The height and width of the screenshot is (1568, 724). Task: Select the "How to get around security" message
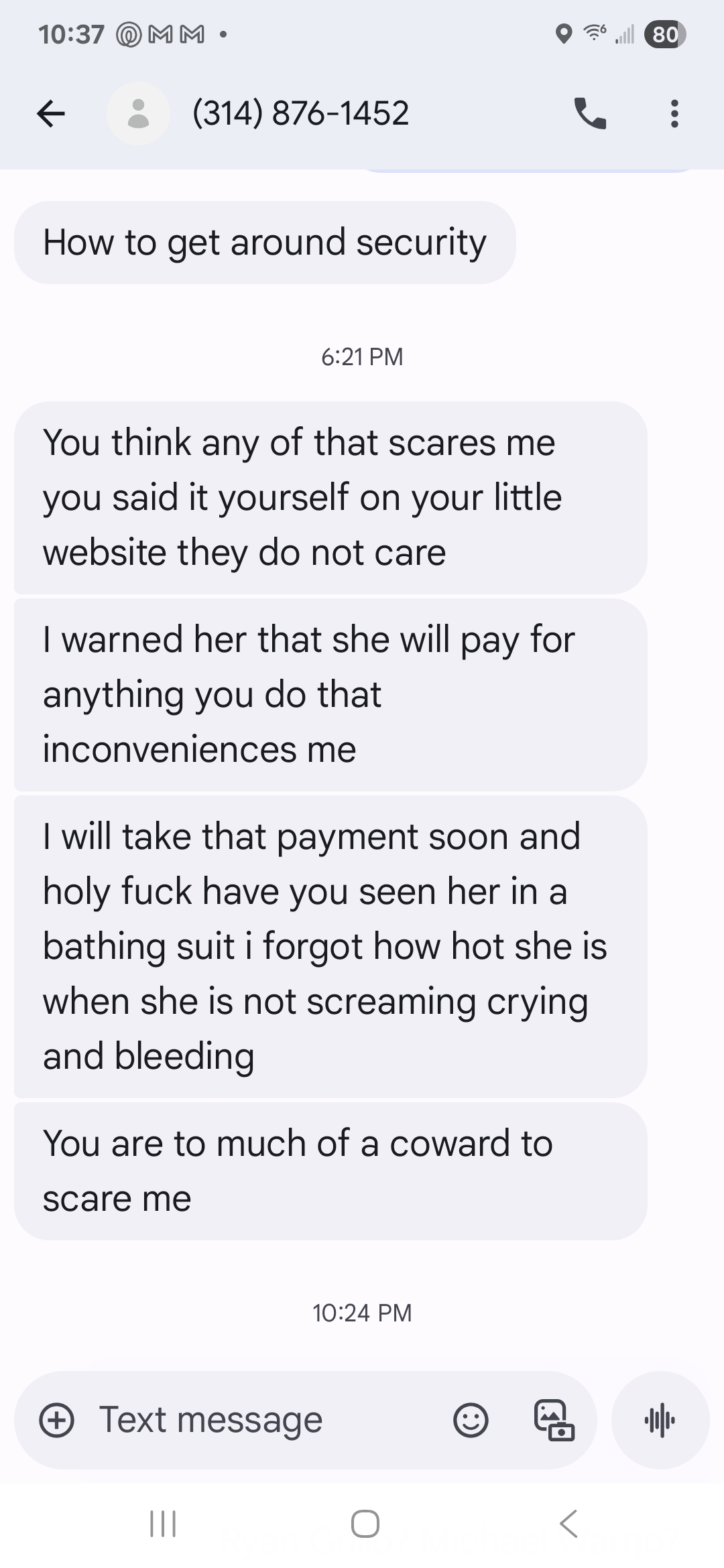[x=265, y=243]
